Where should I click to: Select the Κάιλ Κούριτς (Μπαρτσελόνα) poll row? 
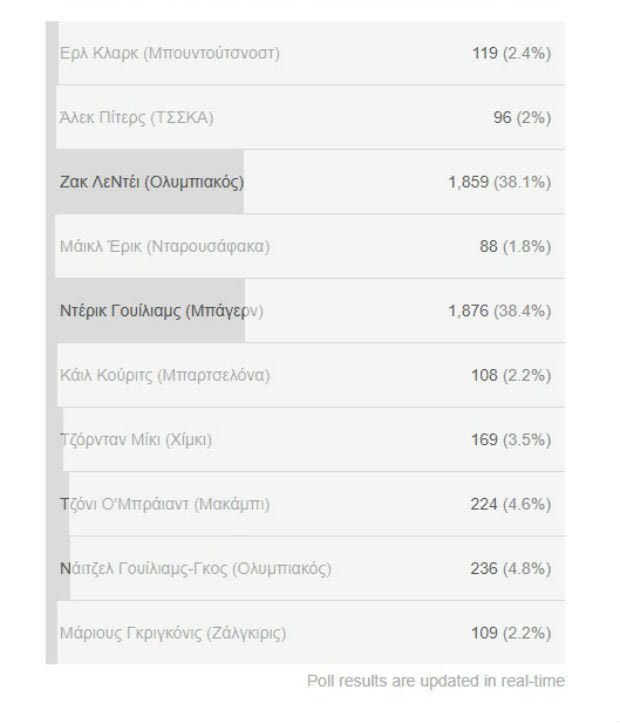coord(305,375)
